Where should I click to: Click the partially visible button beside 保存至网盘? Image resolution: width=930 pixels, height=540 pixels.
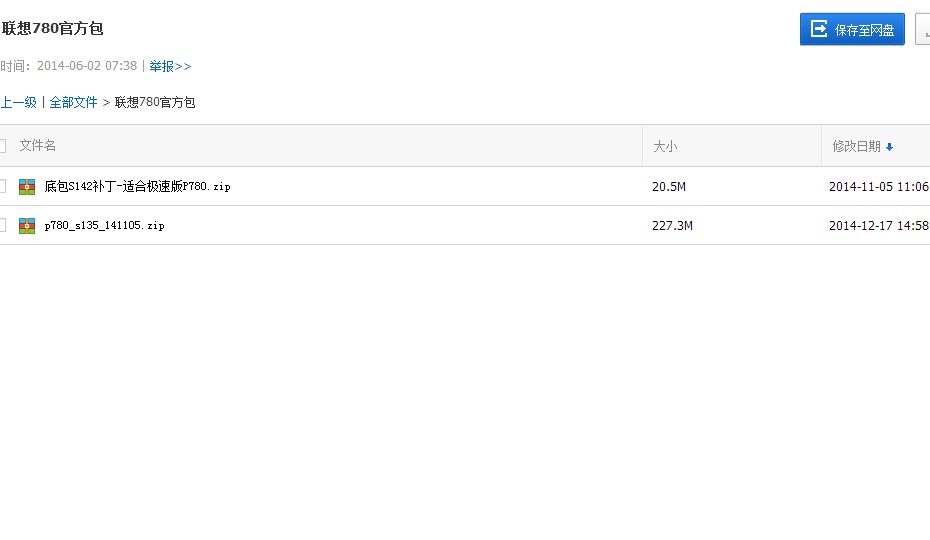pos(923,29)
